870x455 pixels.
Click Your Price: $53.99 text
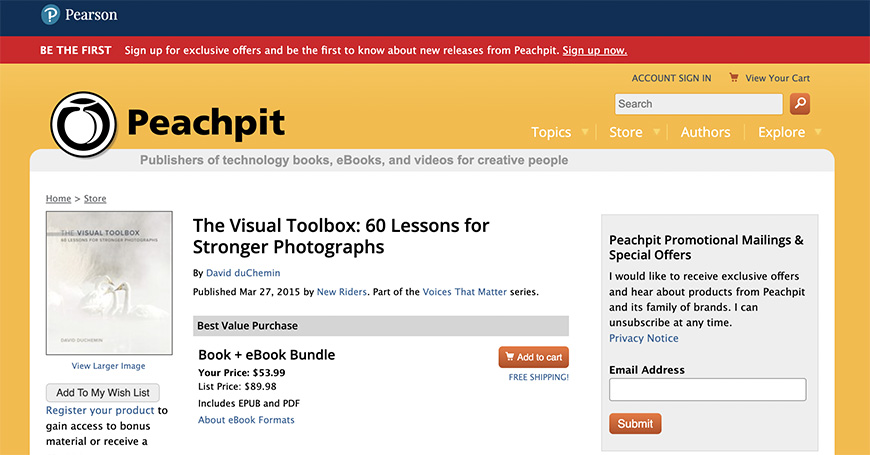[242, 373]
